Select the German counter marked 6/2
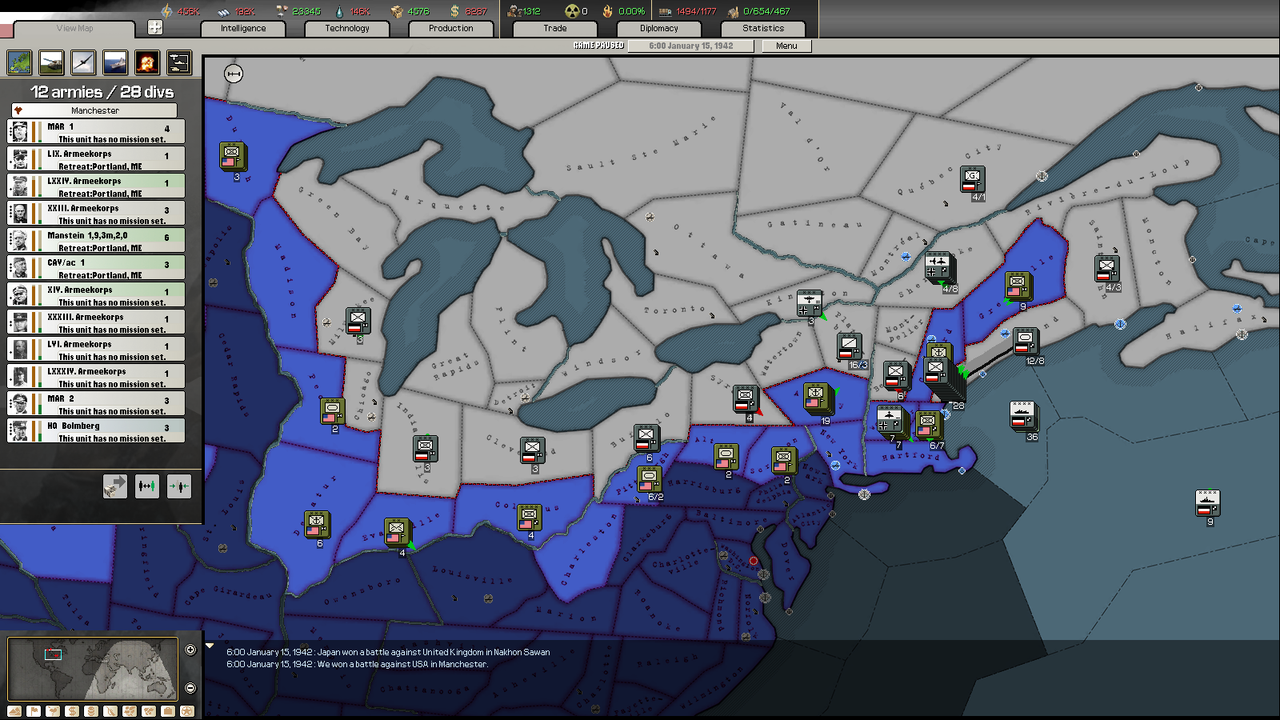The image size is (1280, 720). coord(651,479)
